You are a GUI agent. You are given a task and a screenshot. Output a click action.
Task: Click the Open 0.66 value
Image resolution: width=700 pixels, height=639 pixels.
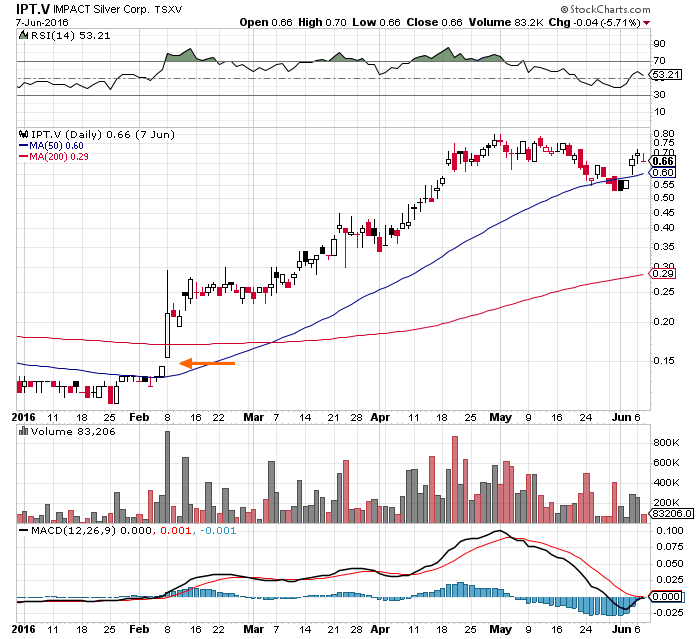tap(266, 22)
